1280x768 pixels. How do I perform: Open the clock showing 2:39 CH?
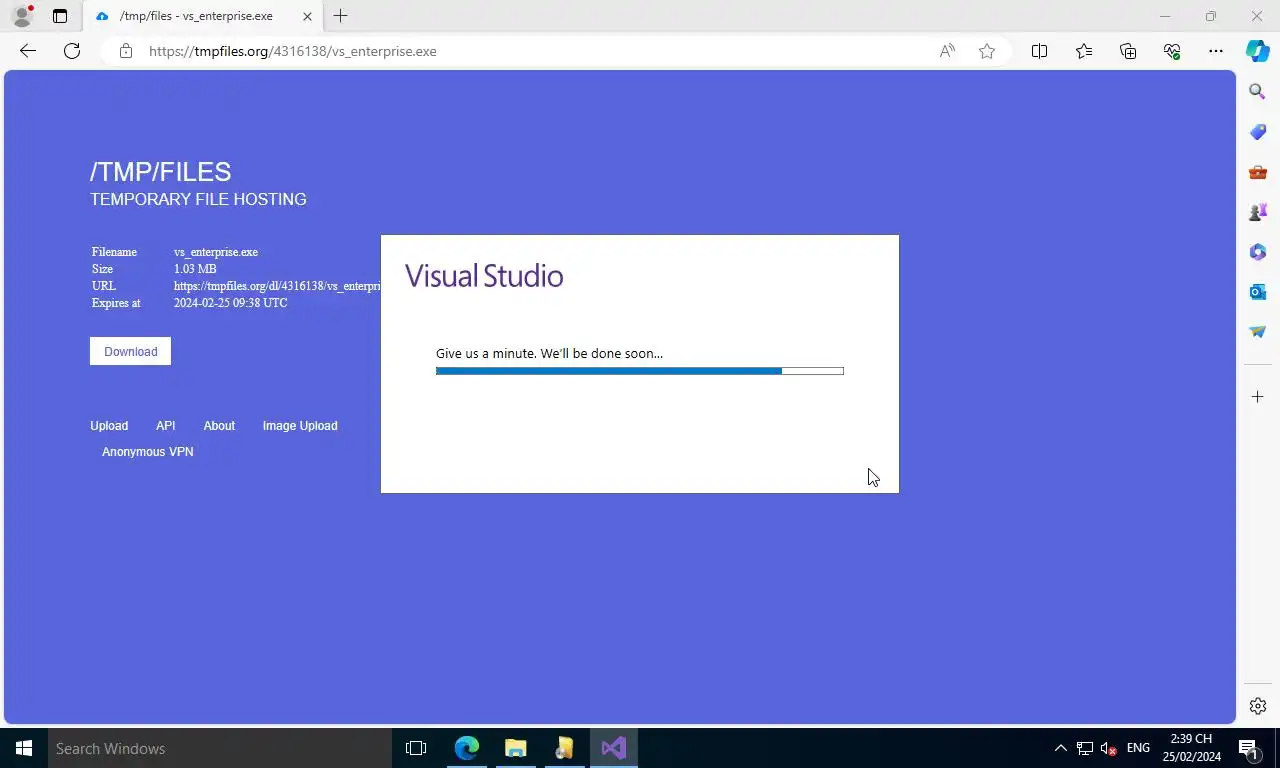pyautogui.click(x=1192, y=748)
